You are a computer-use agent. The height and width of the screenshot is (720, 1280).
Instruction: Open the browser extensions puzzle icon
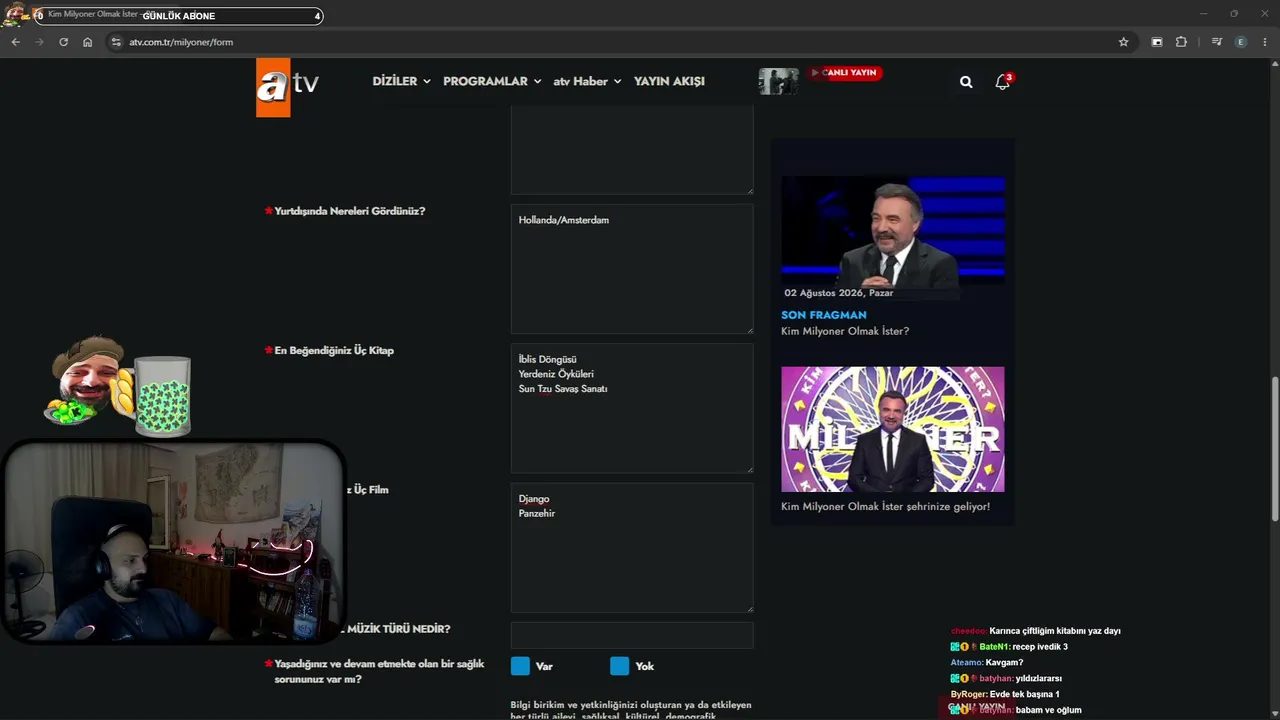(x=1181, y=42)
